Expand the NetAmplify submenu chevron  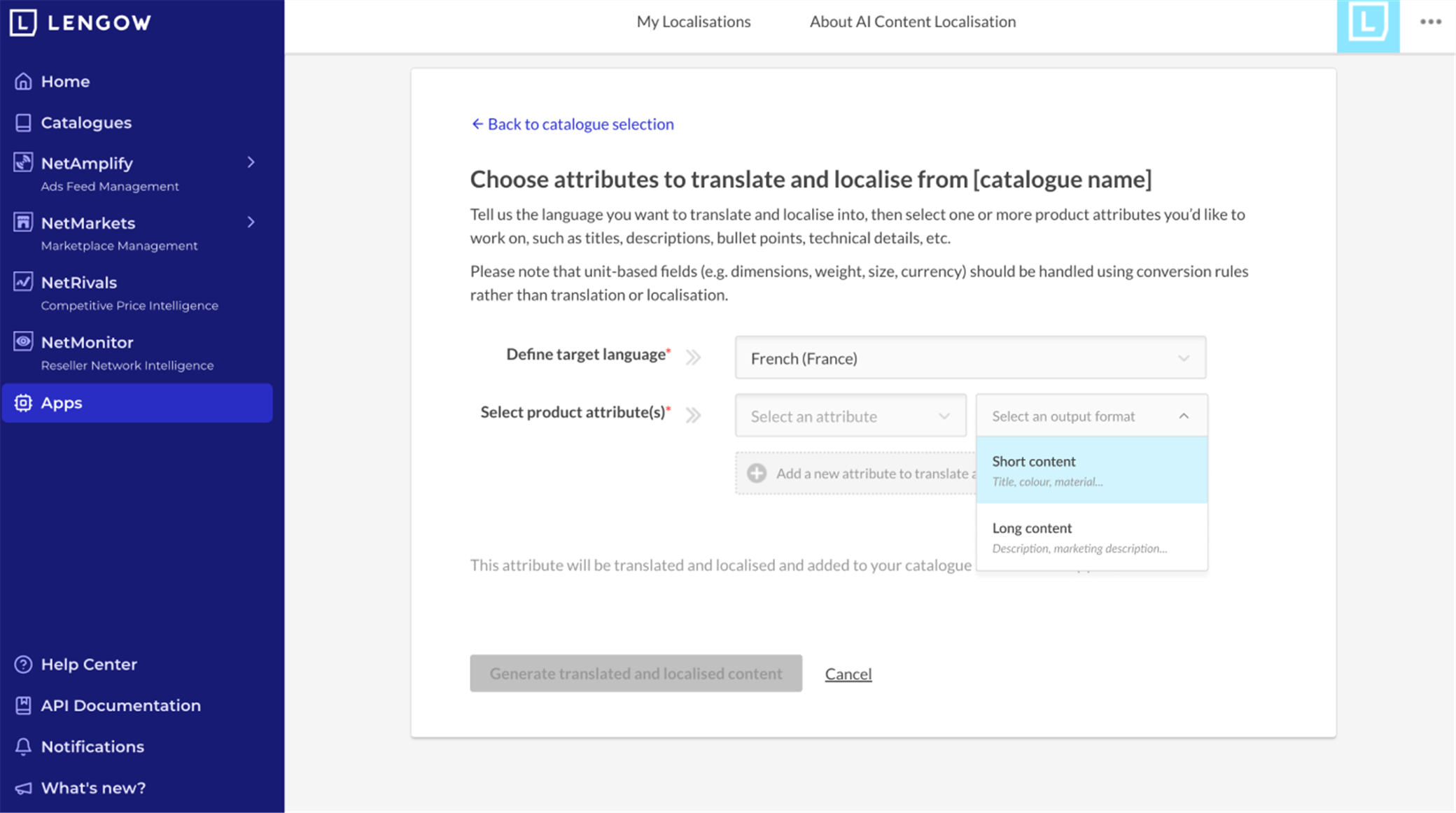pyautogui.click(x=251, y=162)
